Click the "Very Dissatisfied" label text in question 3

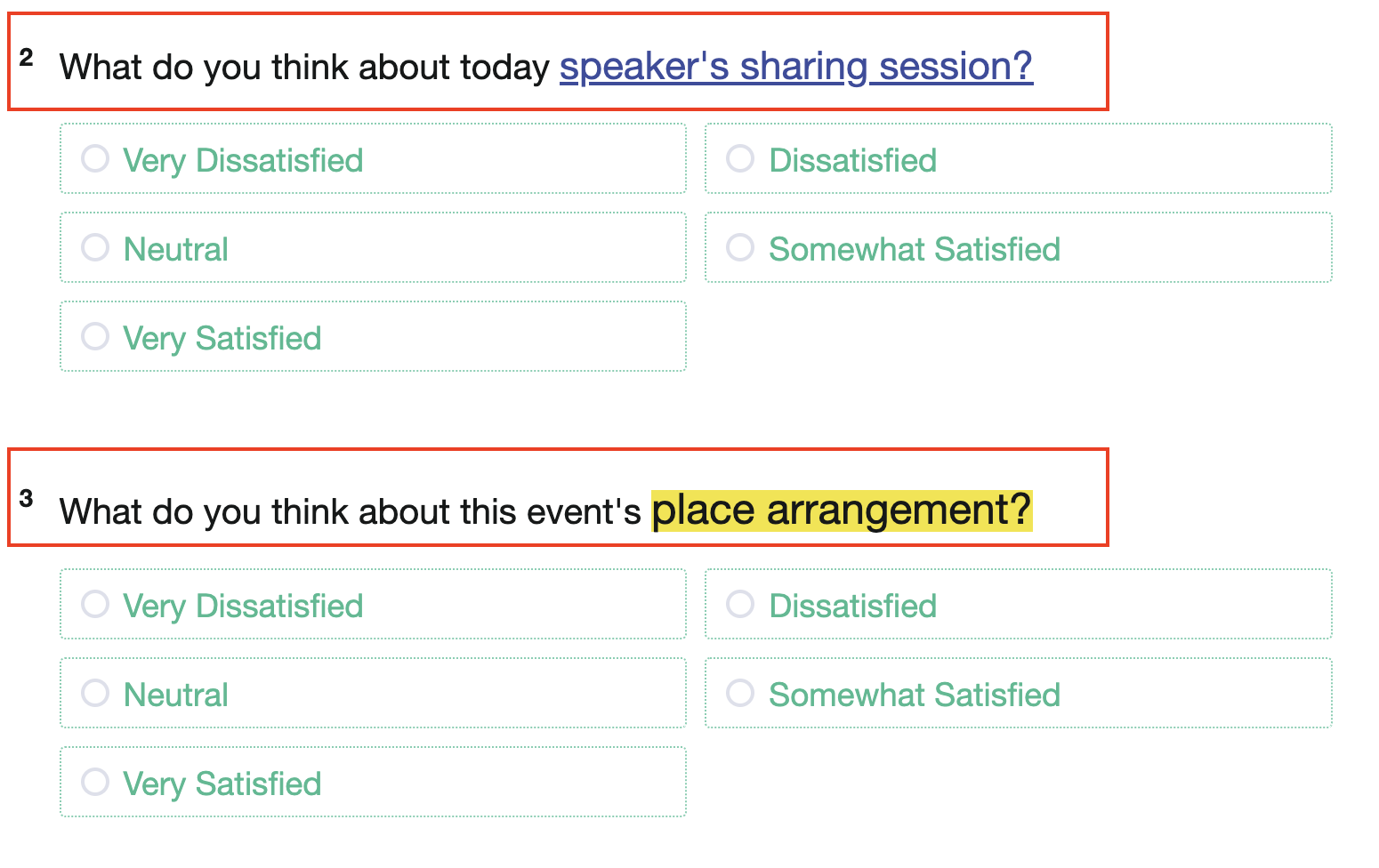[243, 607]
